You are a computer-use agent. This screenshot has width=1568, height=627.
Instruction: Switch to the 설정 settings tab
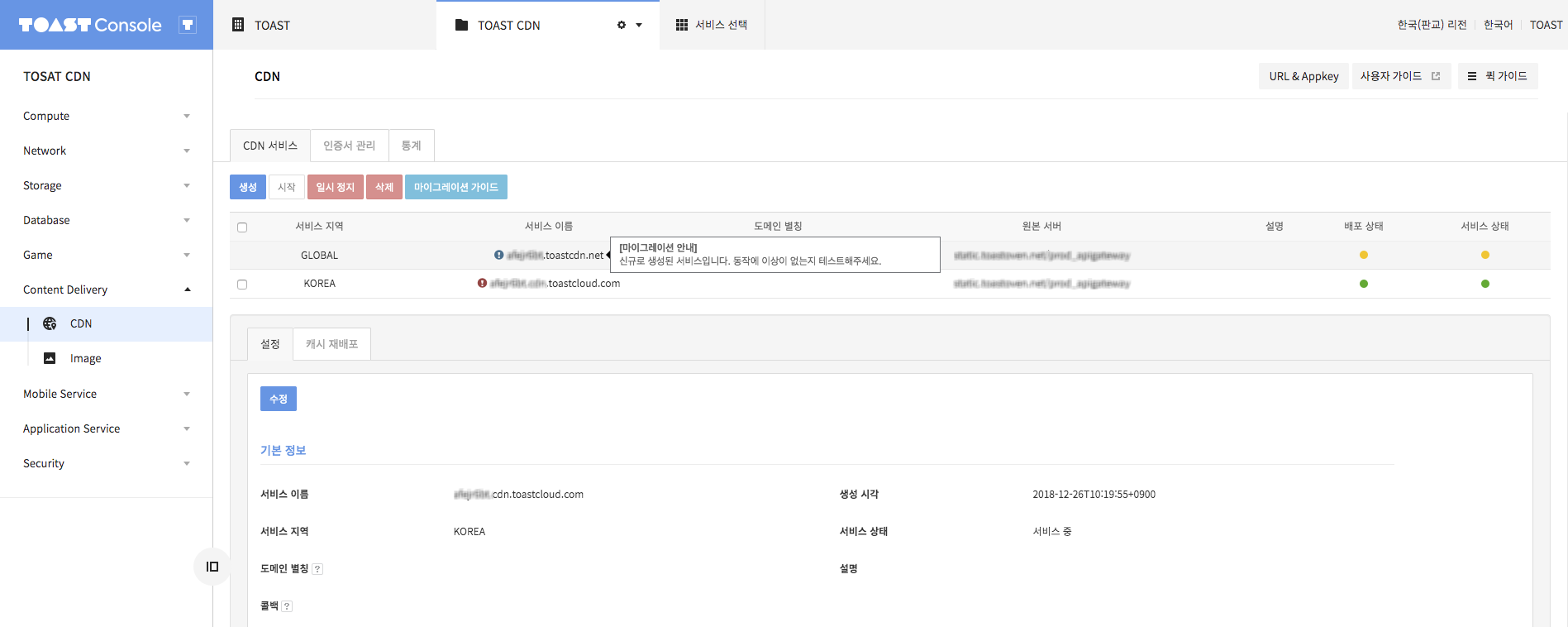tap(270, 344)
